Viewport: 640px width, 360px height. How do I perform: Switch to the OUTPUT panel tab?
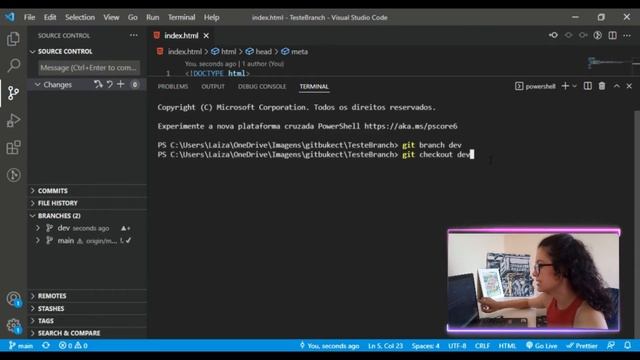213,87
